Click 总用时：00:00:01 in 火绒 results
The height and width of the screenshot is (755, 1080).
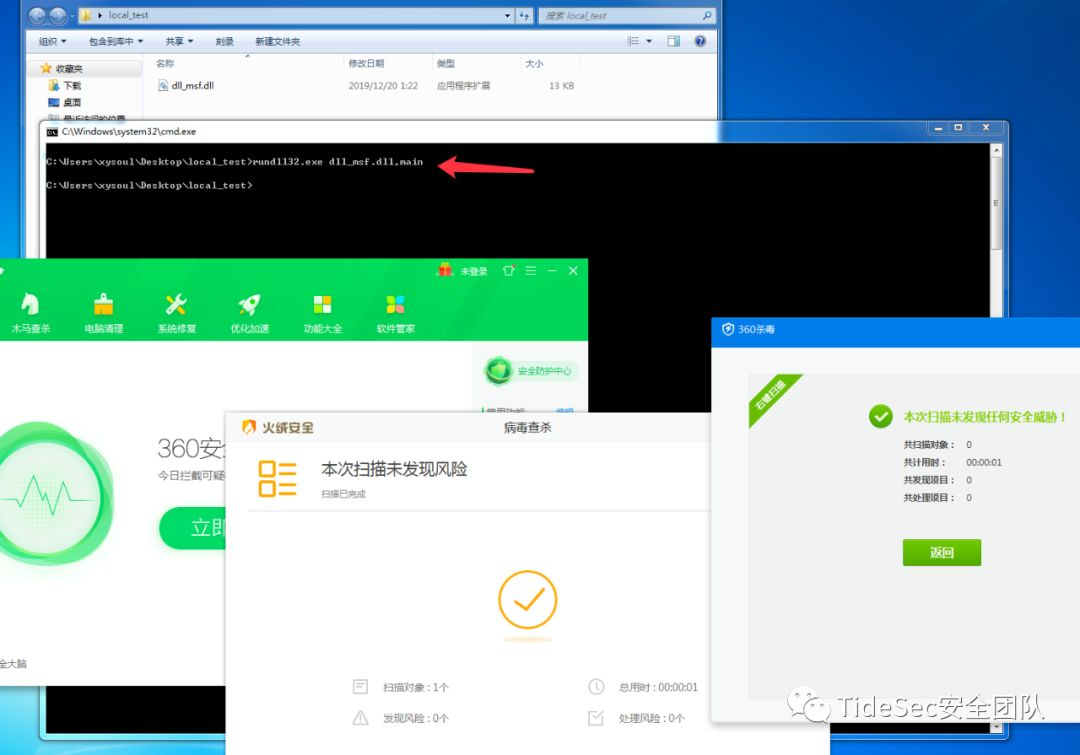click(x=658, y=687)
